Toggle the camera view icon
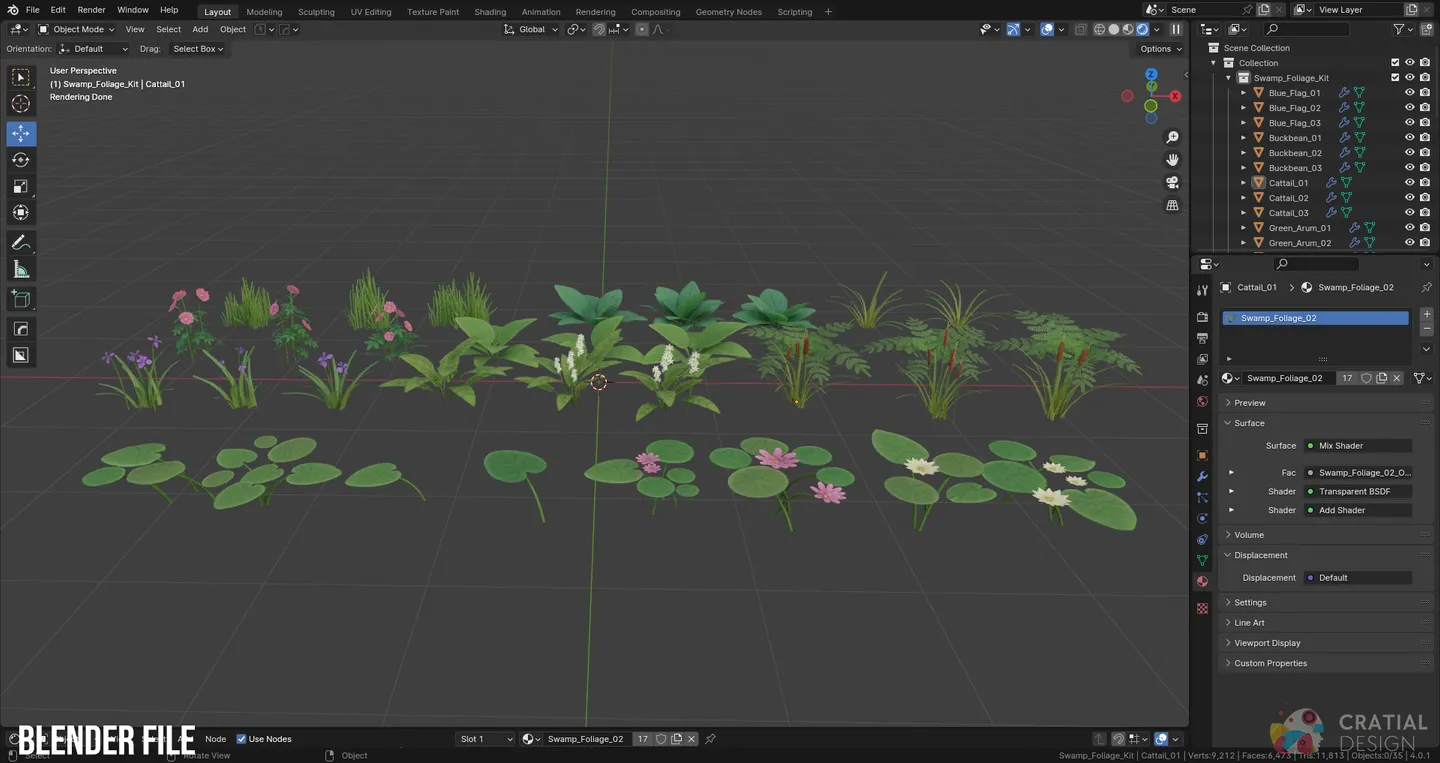 click(1173, 183)
